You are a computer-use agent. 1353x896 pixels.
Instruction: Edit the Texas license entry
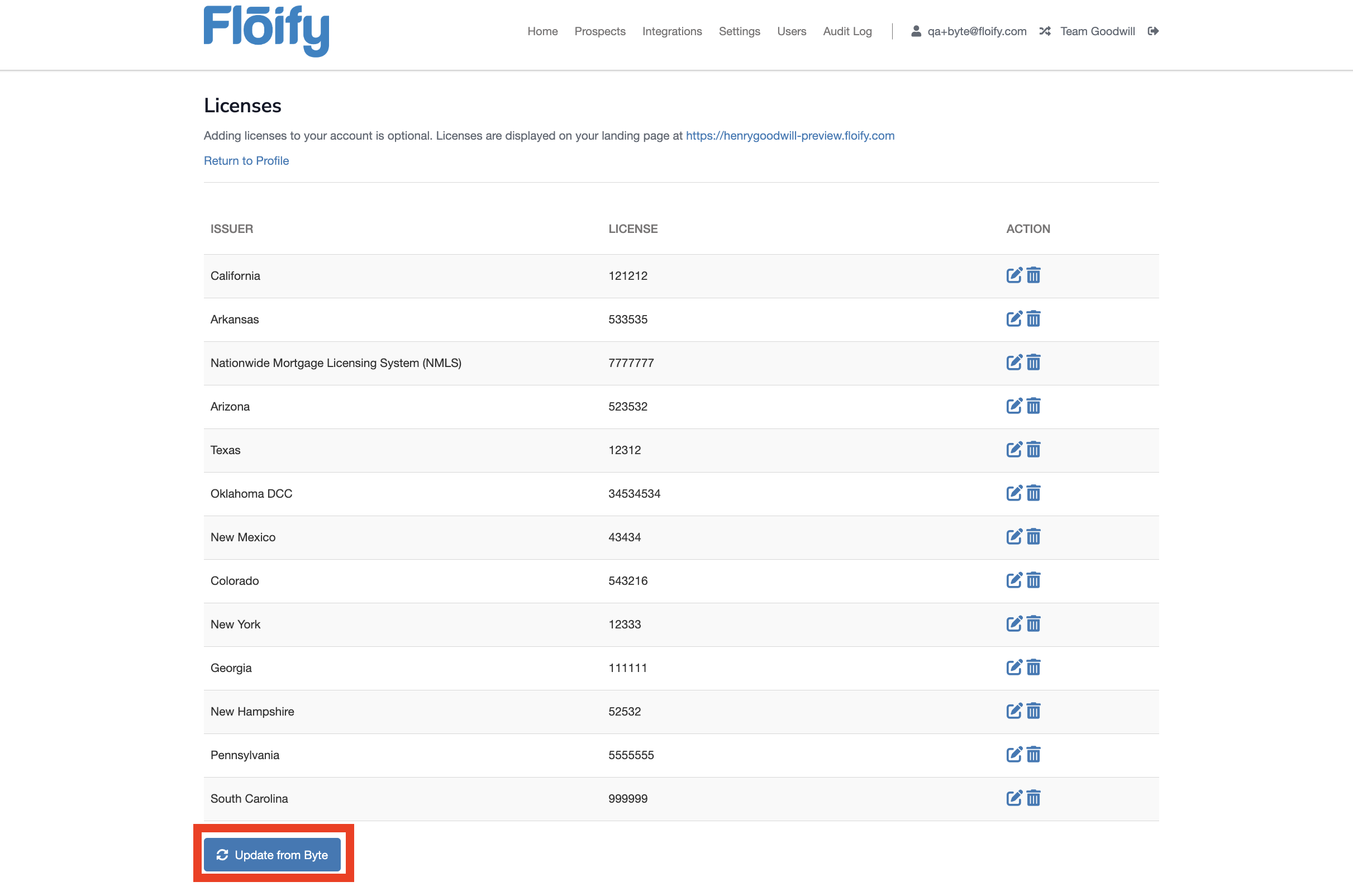pos(1013,450)
